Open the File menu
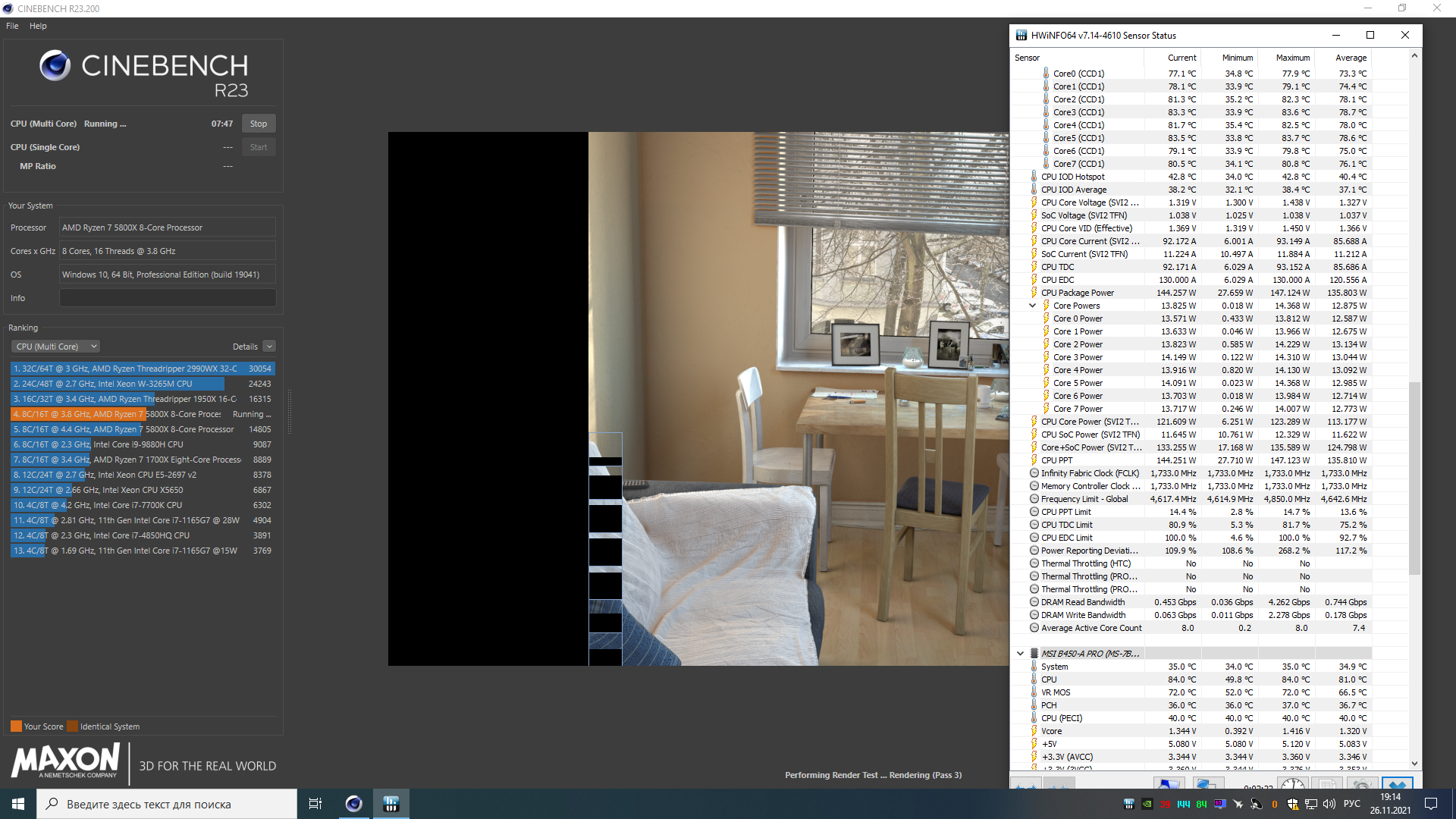This screenshot has height=819, width=1456. click(x=12, y=26)
